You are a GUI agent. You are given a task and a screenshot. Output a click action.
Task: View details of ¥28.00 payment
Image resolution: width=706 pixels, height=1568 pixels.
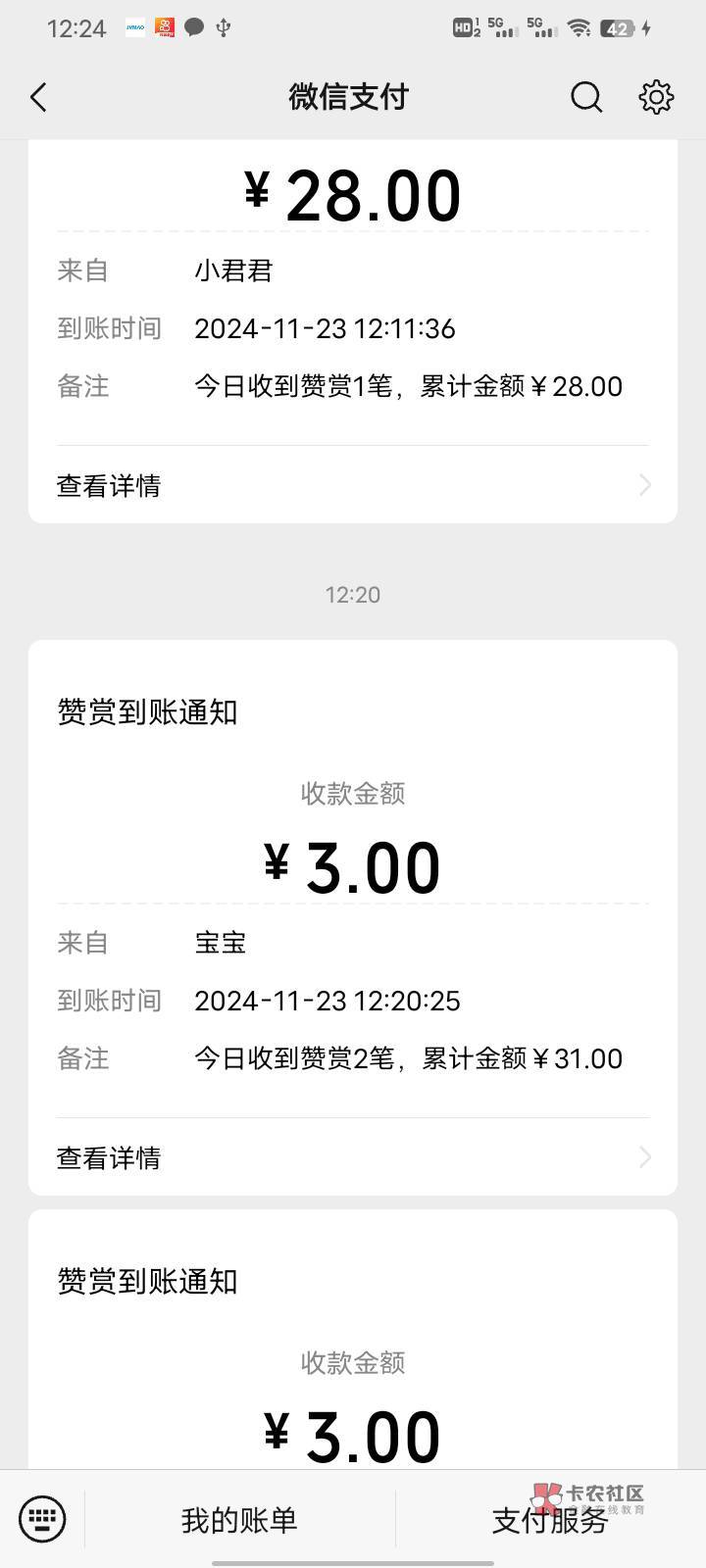[109, 485]
